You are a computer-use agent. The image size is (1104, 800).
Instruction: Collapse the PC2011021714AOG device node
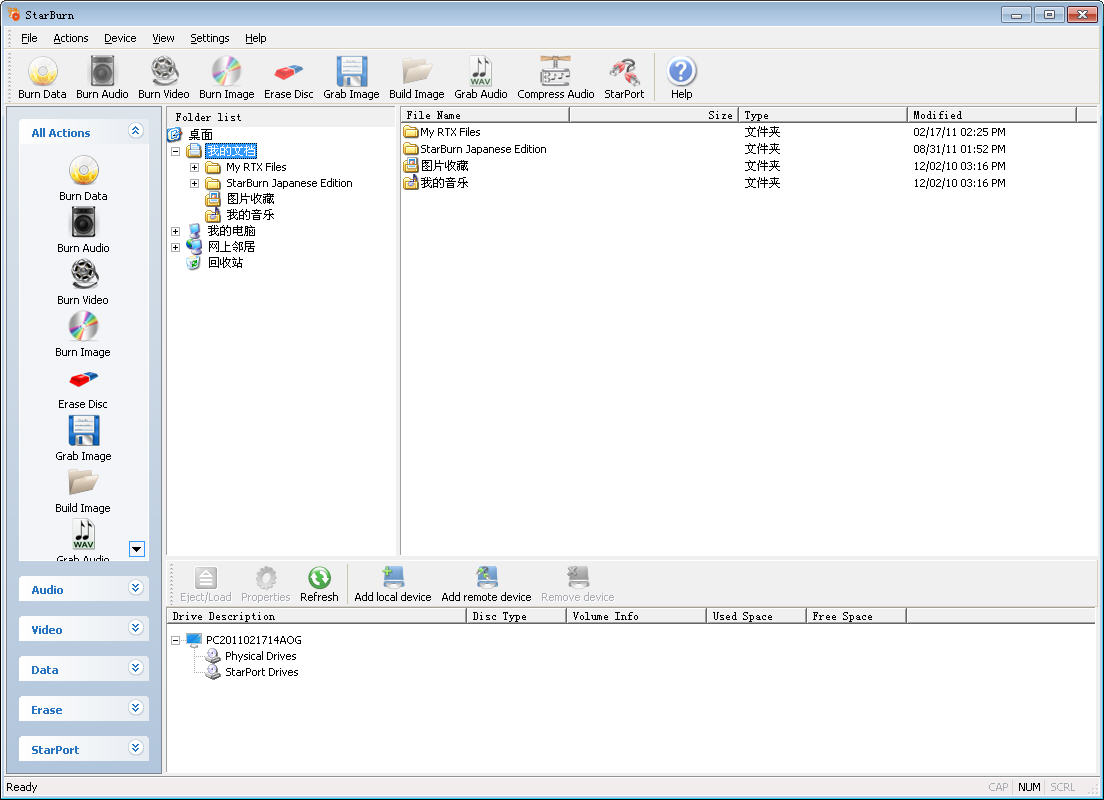click(176, 640)
